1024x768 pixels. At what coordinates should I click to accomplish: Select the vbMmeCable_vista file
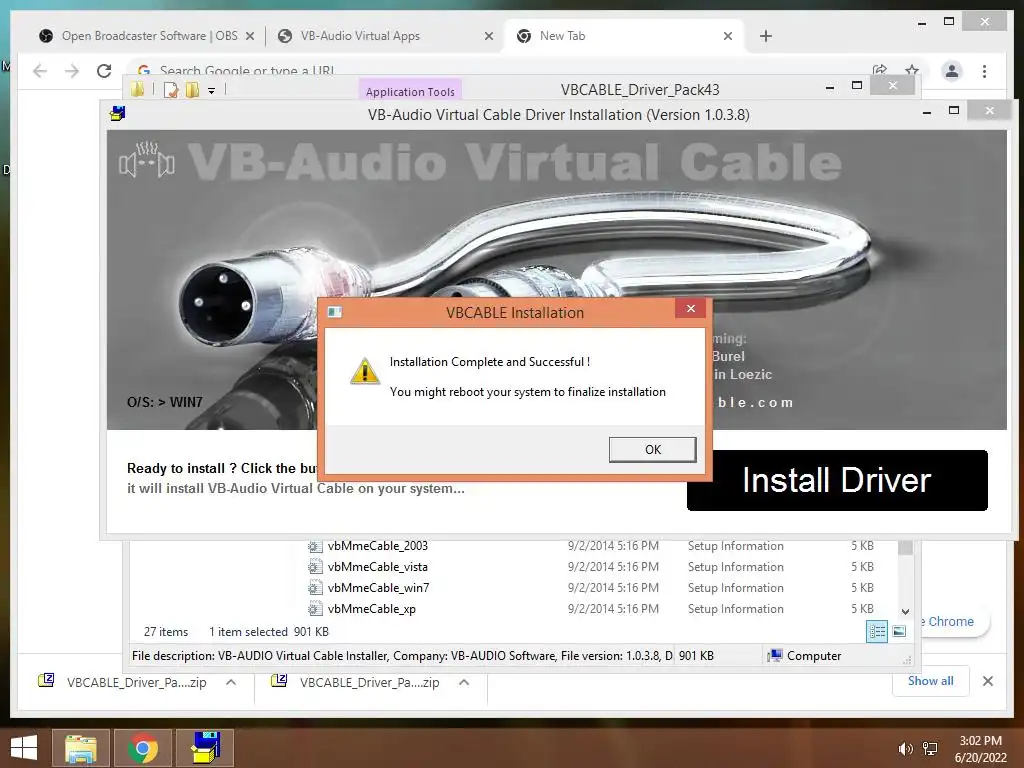tap(377, 567)
